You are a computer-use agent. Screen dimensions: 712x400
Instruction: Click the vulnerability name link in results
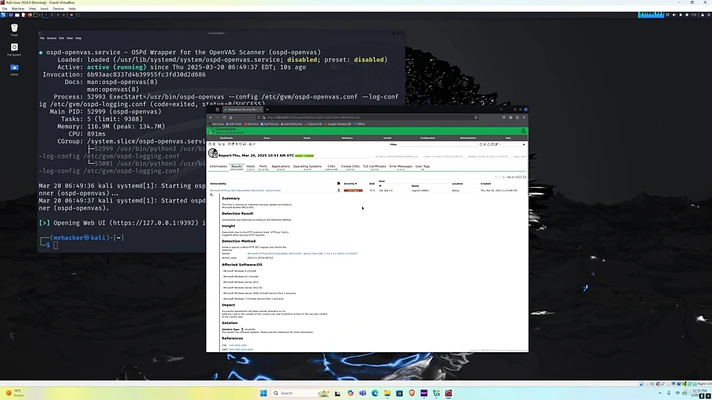coord(245,189)
